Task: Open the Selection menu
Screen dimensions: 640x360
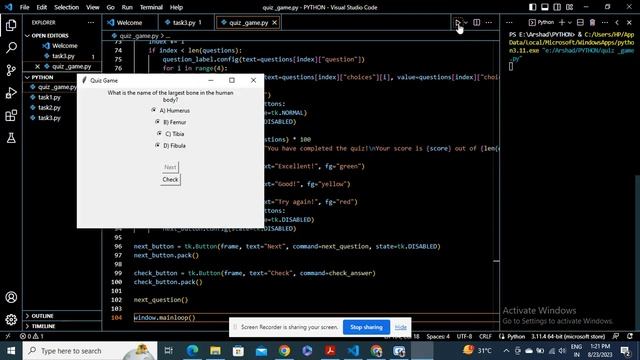Action: 67,7
